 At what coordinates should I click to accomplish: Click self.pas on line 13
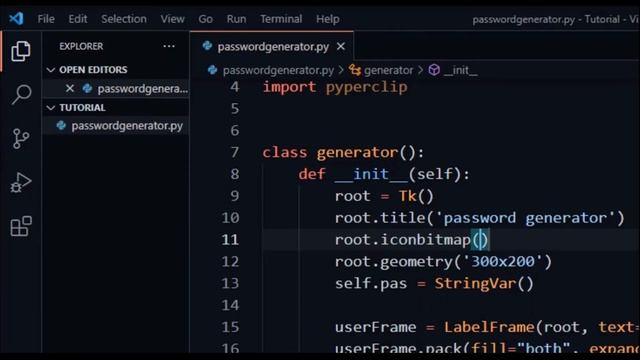(371, 283)
